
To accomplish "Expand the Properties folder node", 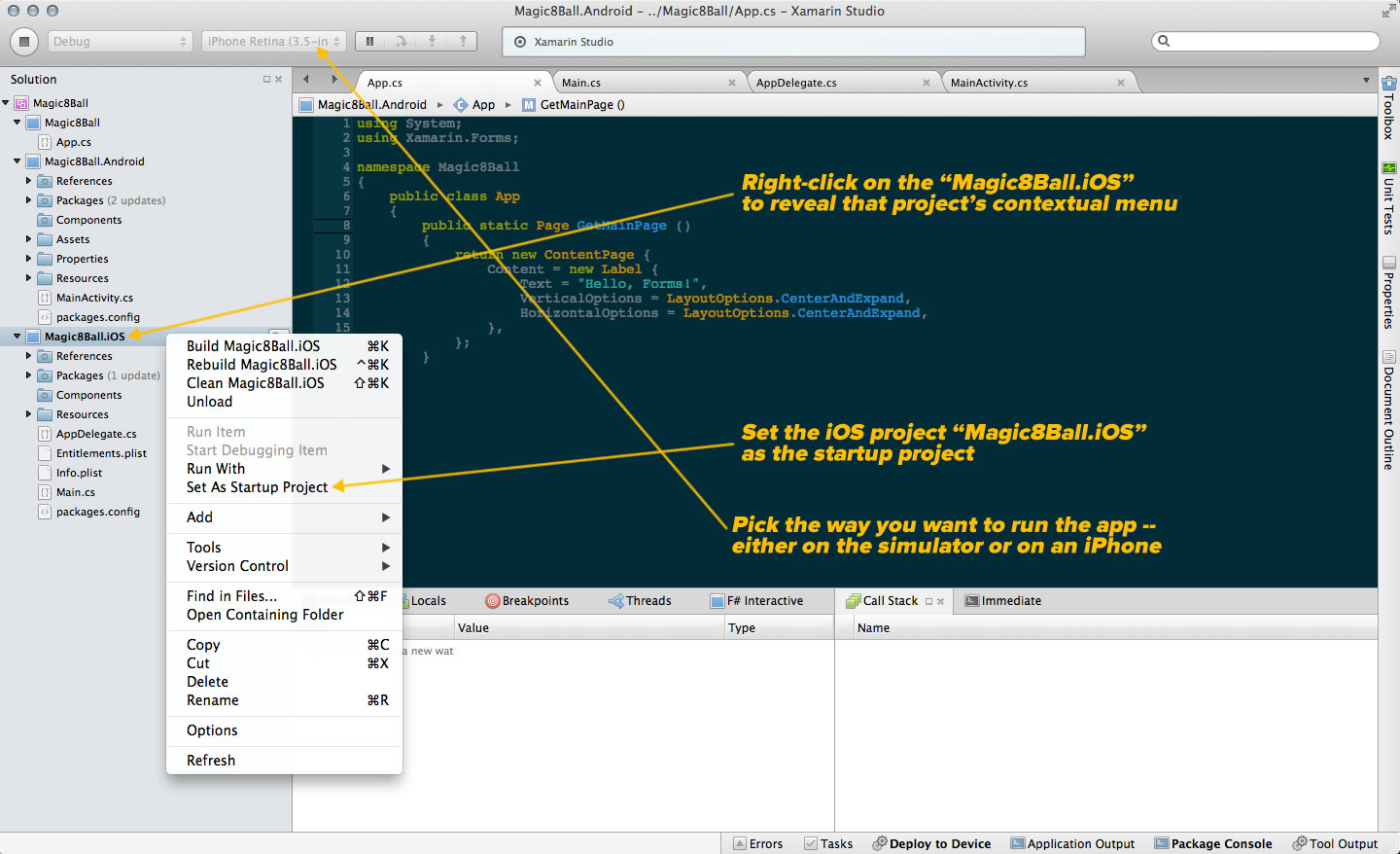I will pyautogui.click(x=28, y=259).
